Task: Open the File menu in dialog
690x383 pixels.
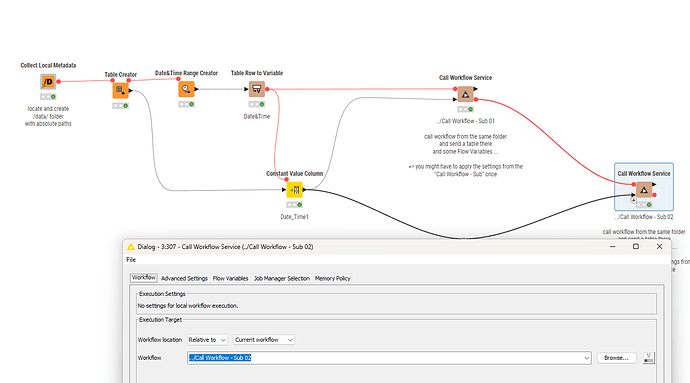Action: [131, 260]
